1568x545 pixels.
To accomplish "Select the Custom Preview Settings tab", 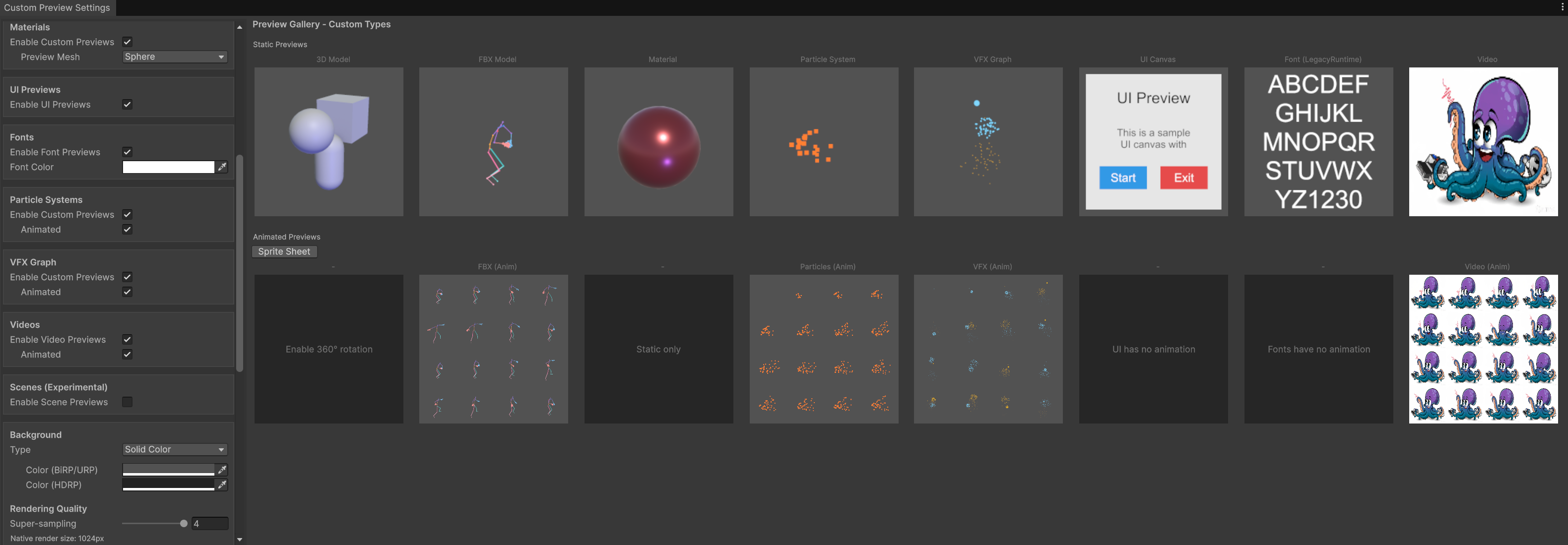I will [x=57, y=8].
